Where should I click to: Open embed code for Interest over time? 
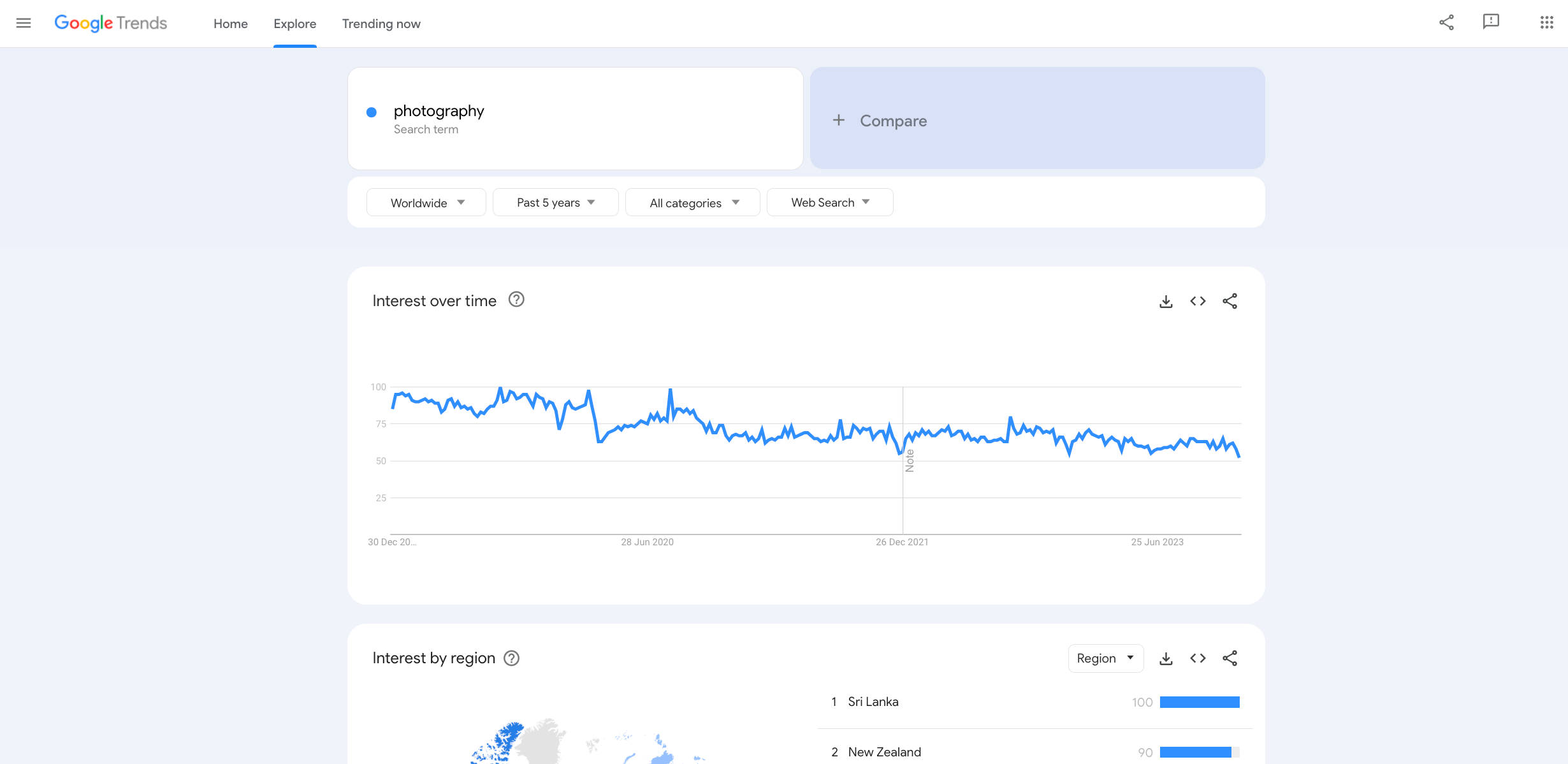[1198, 301]
